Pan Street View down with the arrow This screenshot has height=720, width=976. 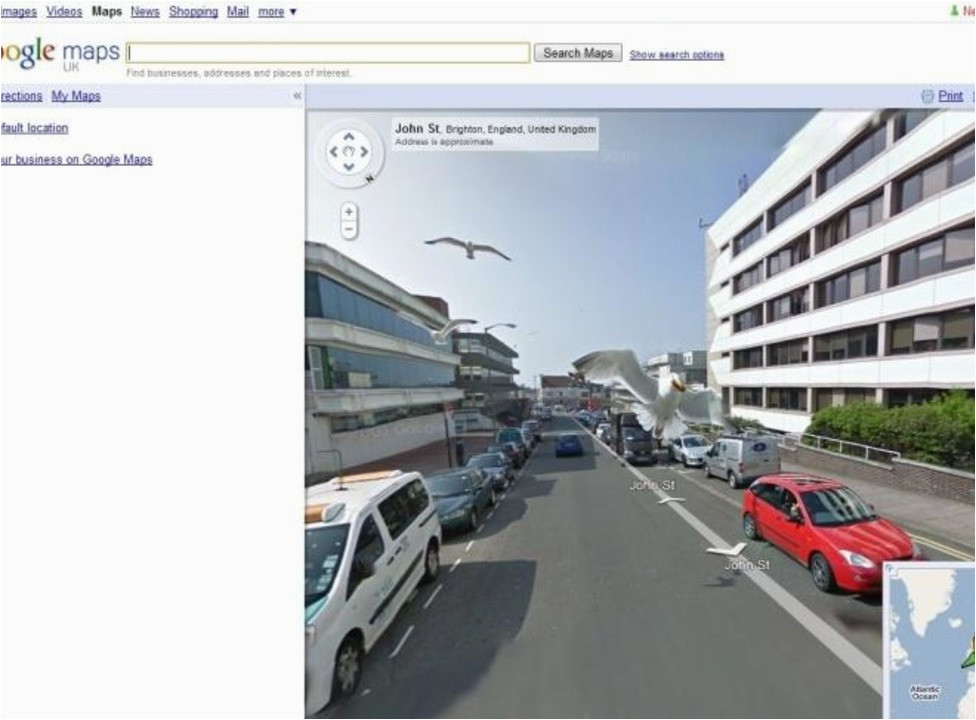point(349,166)
